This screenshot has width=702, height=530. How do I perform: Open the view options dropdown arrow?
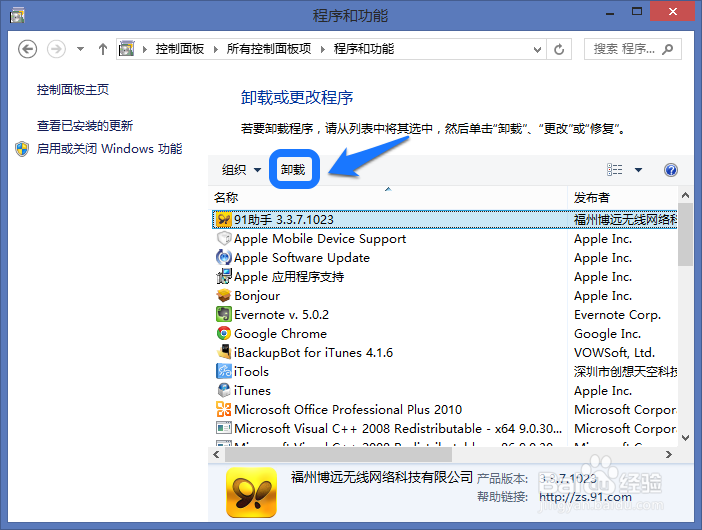(x=638, y=170)
